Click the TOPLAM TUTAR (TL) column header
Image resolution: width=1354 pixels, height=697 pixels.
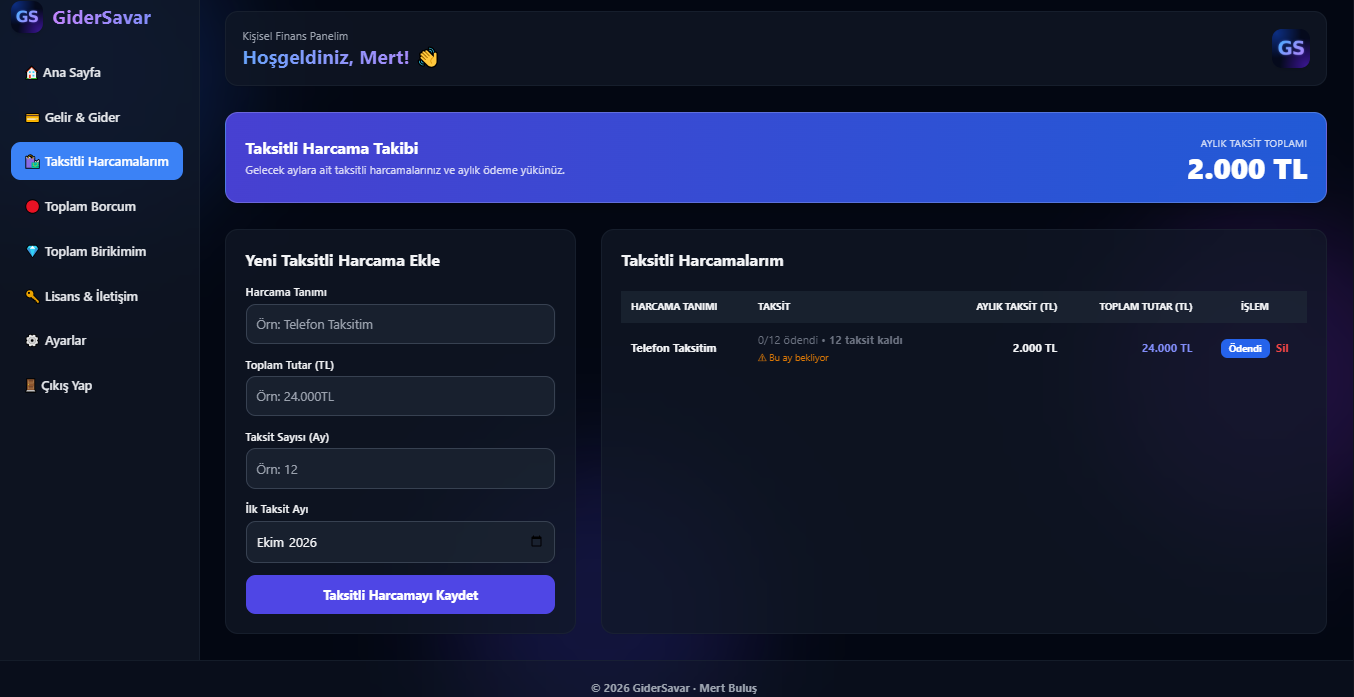(x=1146, y=307)
